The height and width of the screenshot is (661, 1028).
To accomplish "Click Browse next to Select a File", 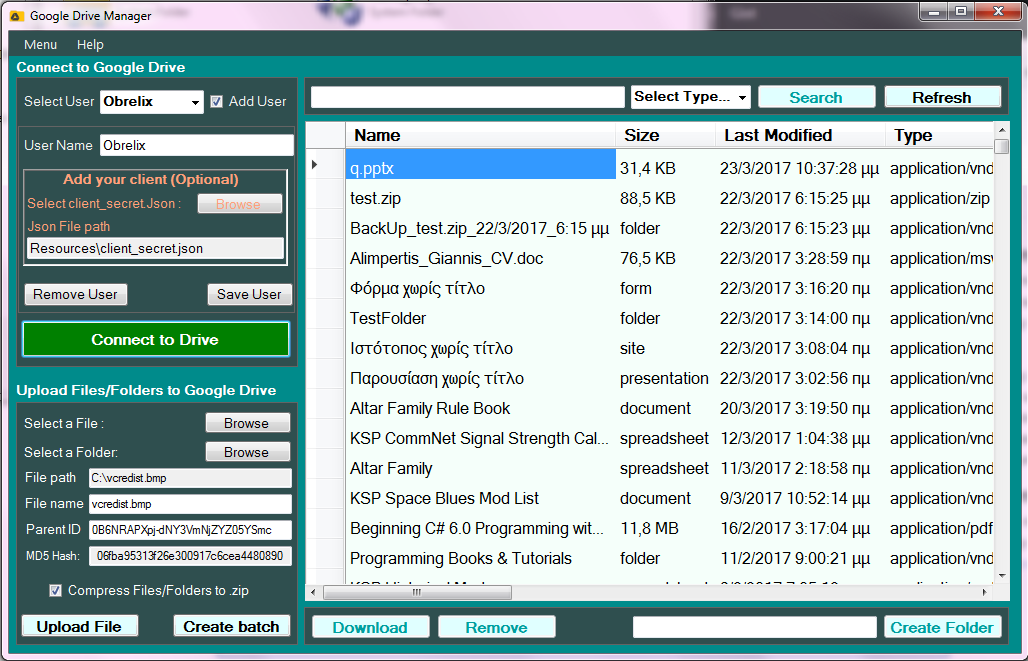I will click(247, 423).
